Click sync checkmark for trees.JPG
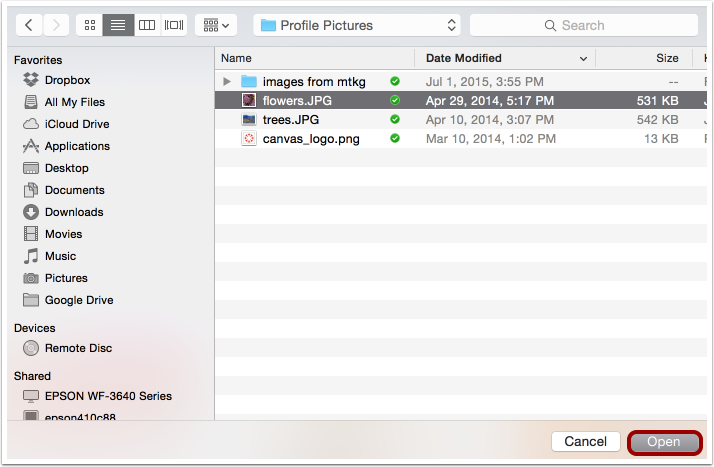The width and height of the screenshot is (714, 467). tap(395, 119)
